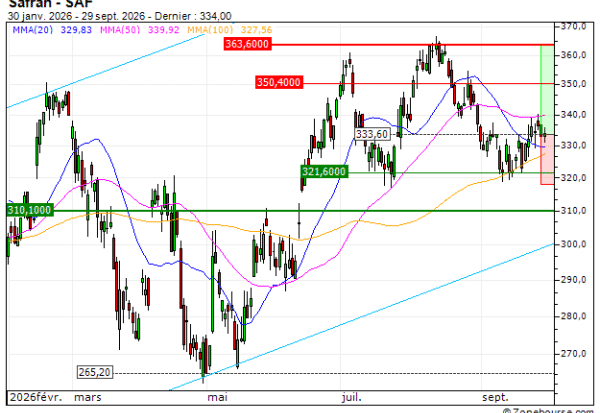Click the mars month label
This screenshot has height=413, width=600.
88,397
